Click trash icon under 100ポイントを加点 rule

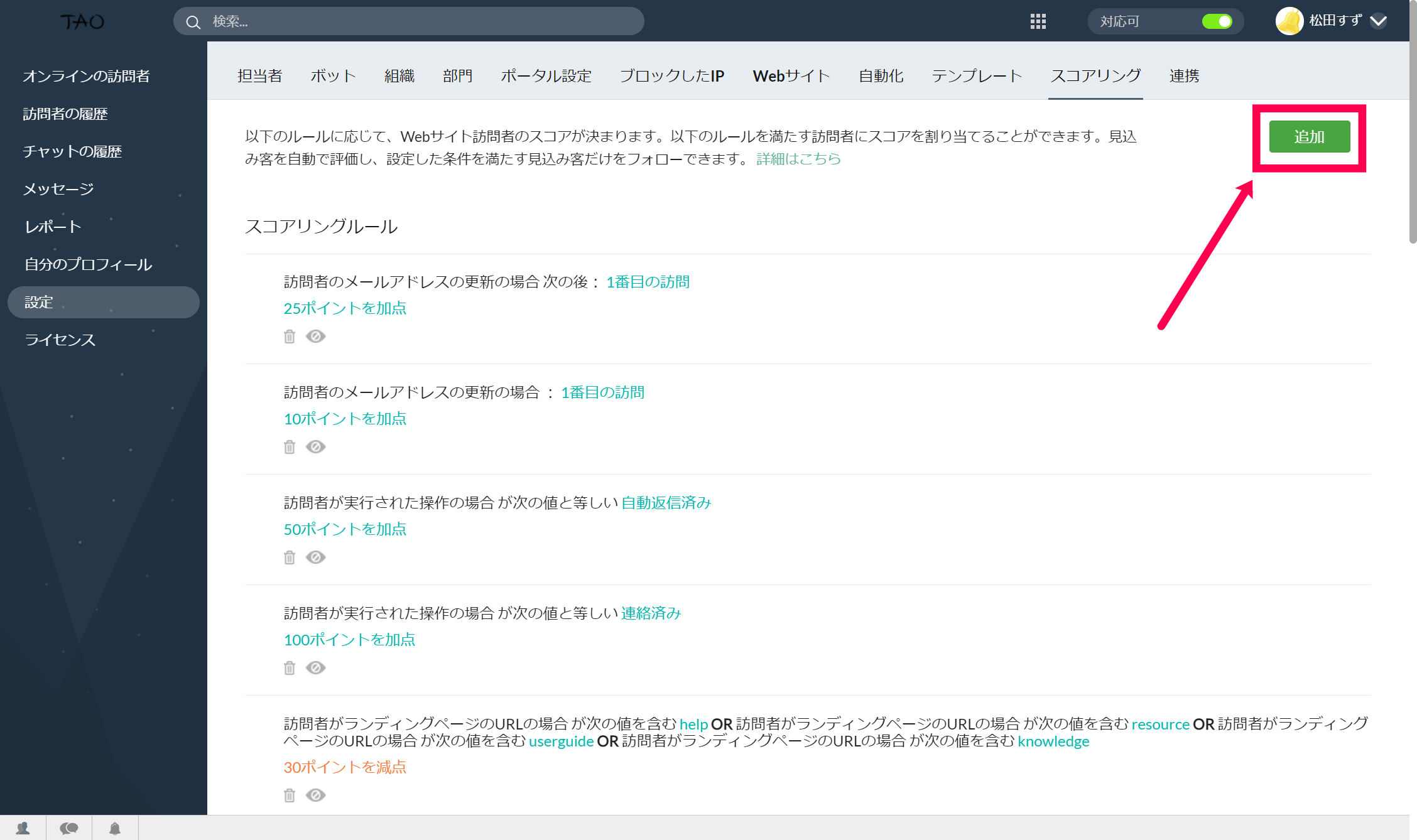point(290,668)
